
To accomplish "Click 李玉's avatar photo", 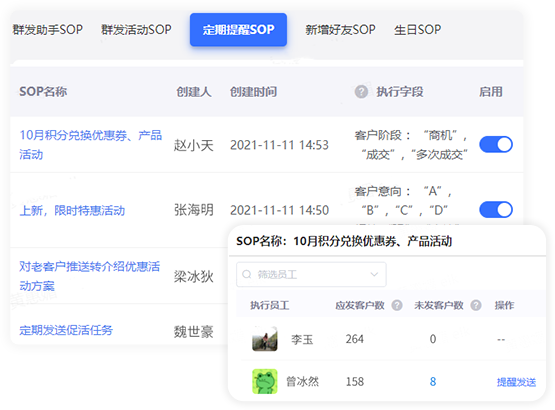I will [x=265, y=339].
